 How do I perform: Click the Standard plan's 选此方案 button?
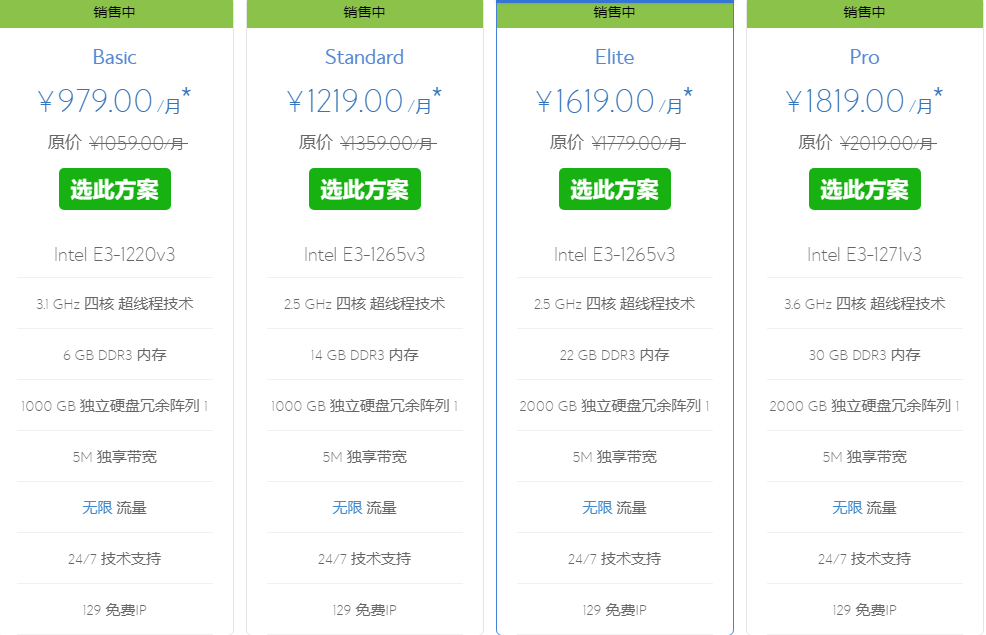click(364, 189)
